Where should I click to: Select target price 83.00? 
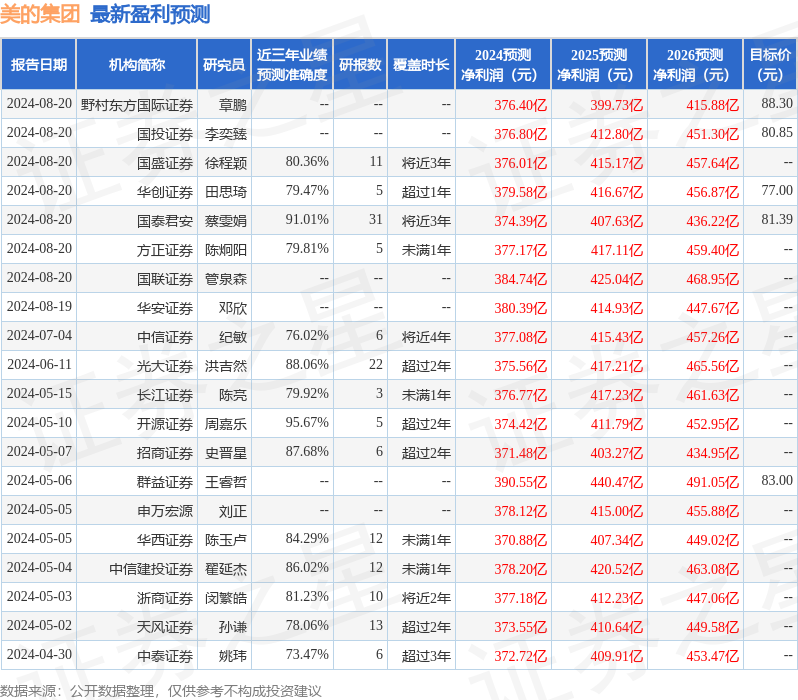tap(777, 481)
